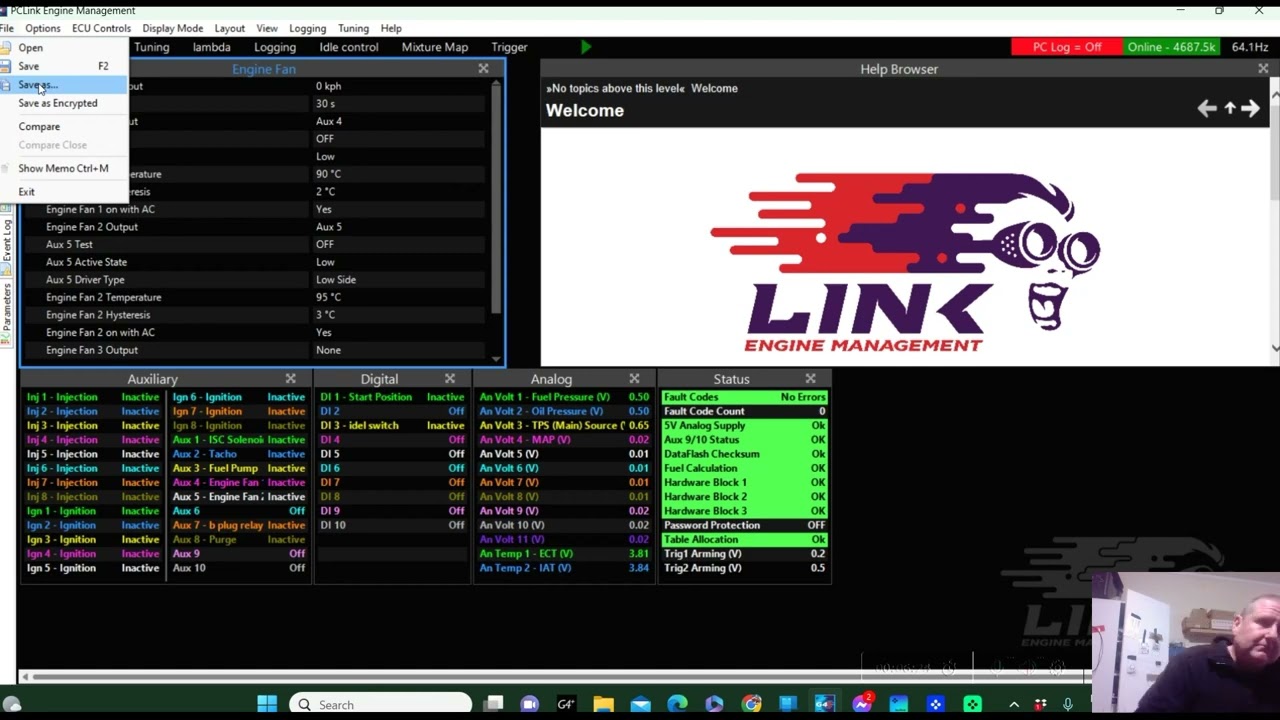Viewport: 1280px width, 720px height.
Task: Open the Logging menu in menu bar
Action: click(307, 28)
